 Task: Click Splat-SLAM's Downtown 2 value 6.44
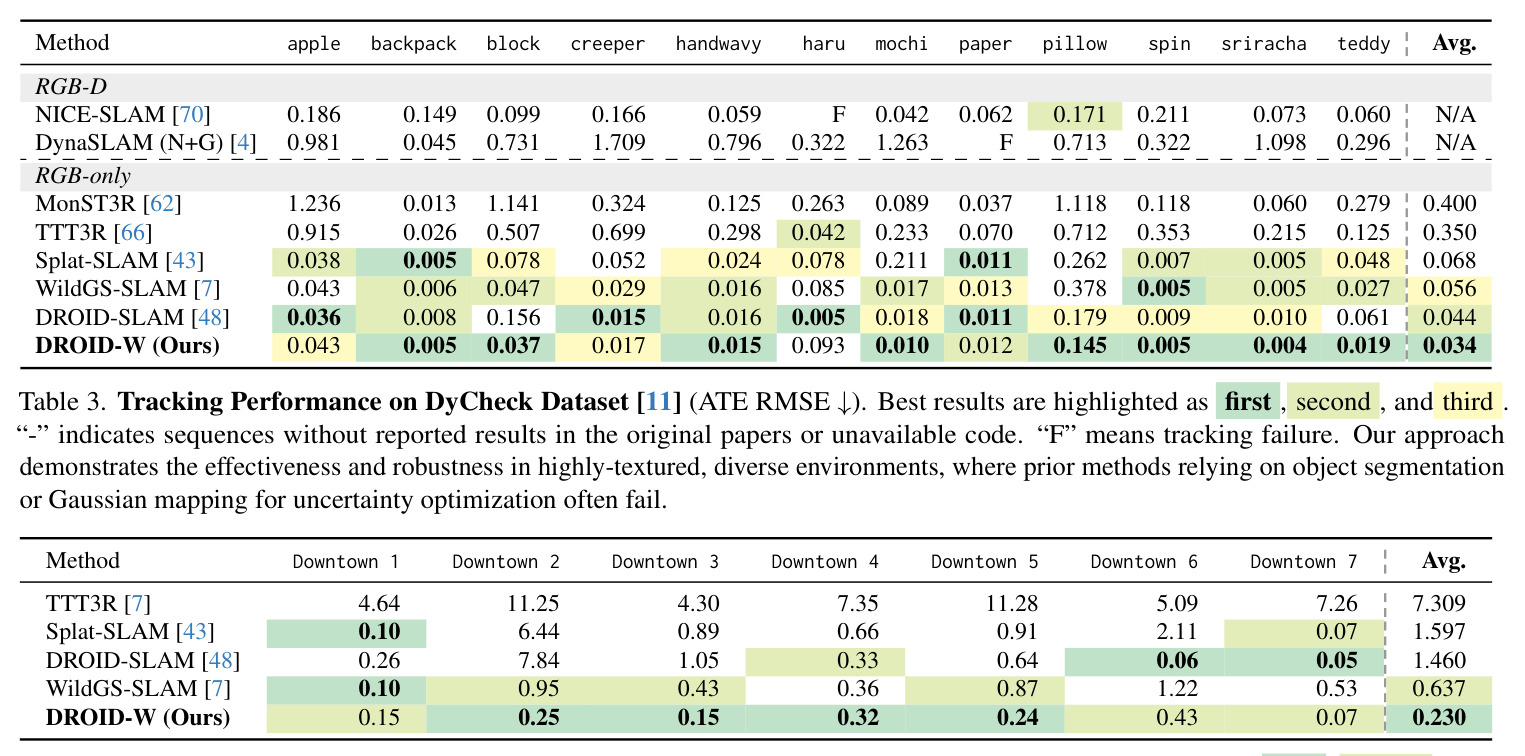click(x=540, y=632)
